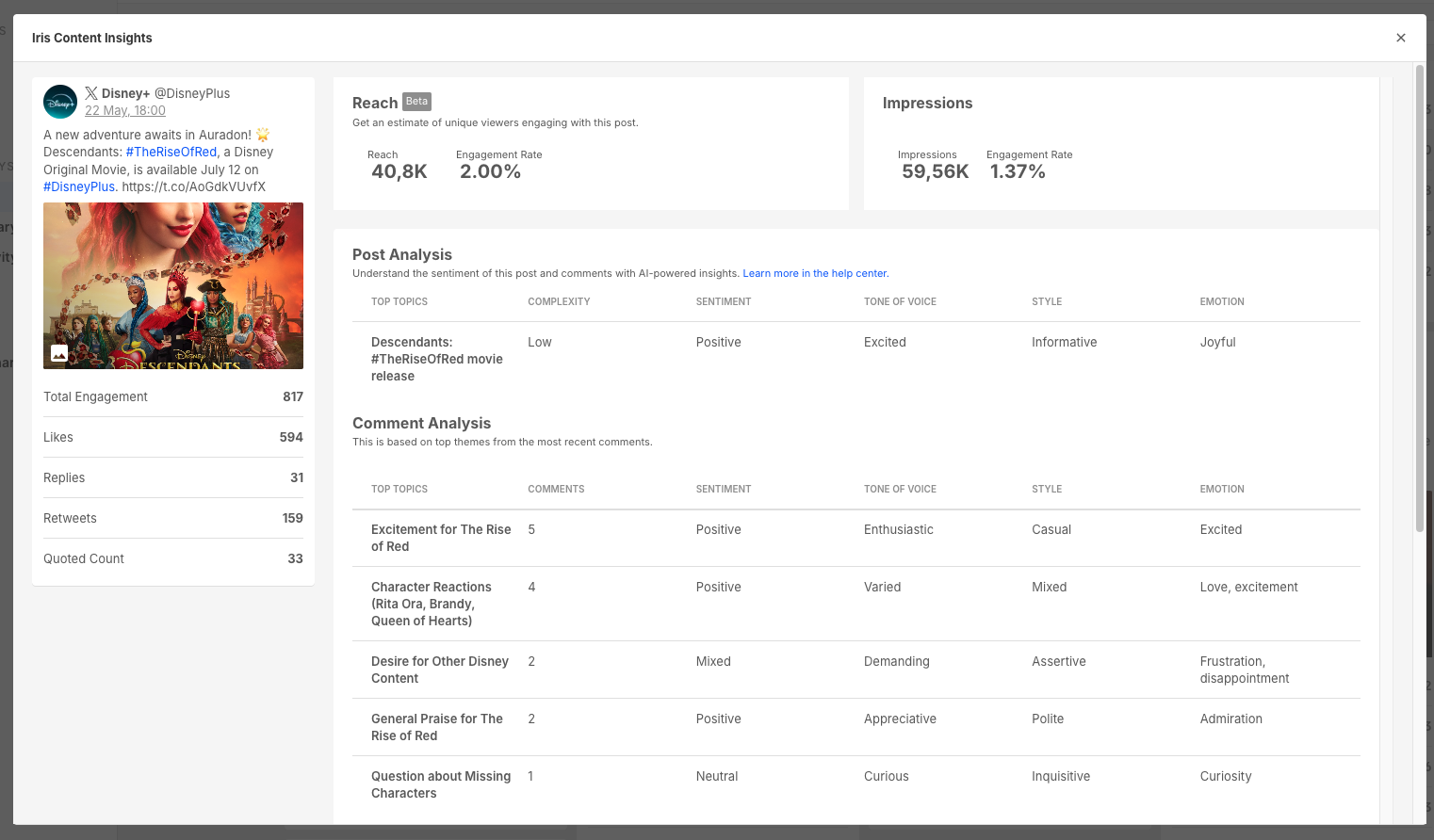This screenshot has width=1434, height=840.
Task: Click the #DisneyPlus hashtag link
Action: coord(79,186)
